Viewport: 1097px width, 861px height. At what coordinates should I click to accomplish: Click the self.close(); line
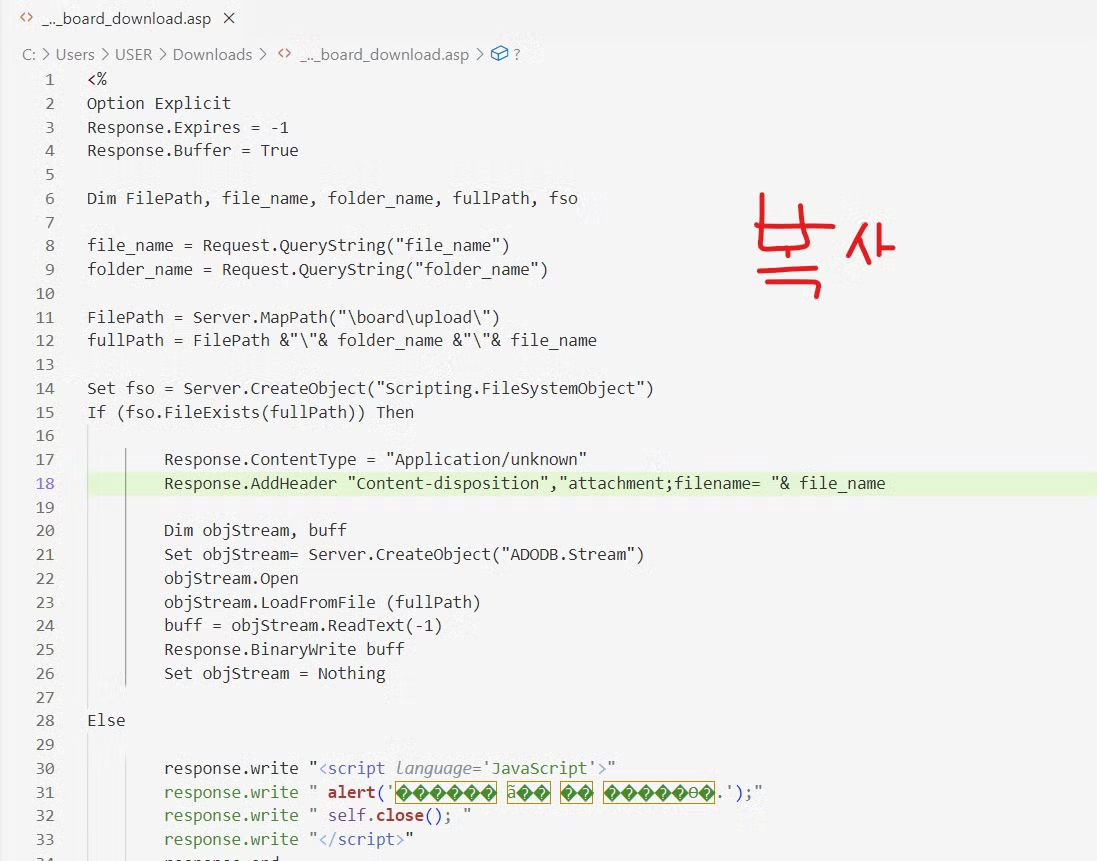coord(318,816)
